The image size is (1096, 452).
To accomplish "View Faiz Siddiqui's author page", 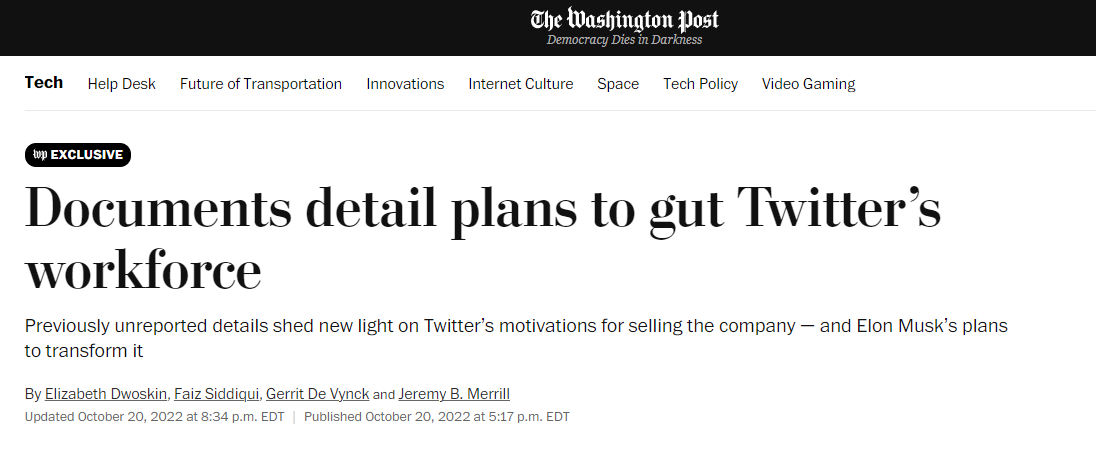I will coord(216,394).
